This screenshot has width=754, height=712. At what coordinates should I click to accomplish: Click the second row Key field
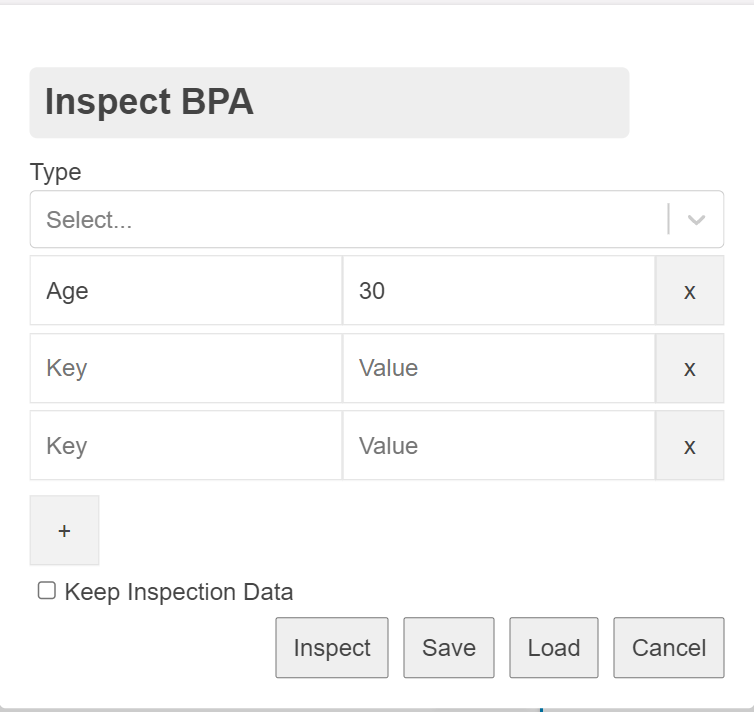pyautogui.click(x=186, y=368)
